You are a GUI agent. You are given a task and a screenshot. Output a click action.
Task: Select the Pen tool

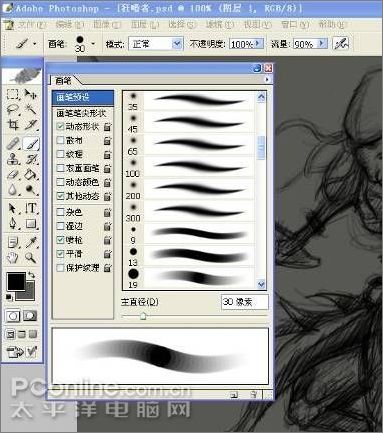[13, 224]
